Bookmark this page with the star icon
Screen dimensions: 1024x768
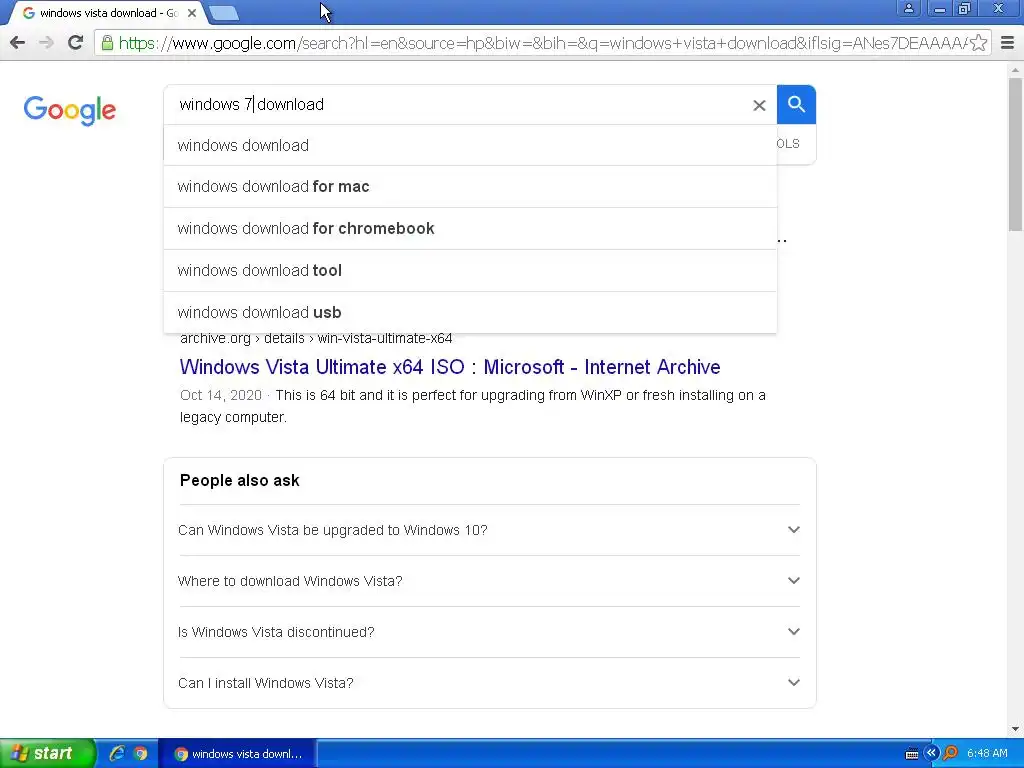[978, 43]
